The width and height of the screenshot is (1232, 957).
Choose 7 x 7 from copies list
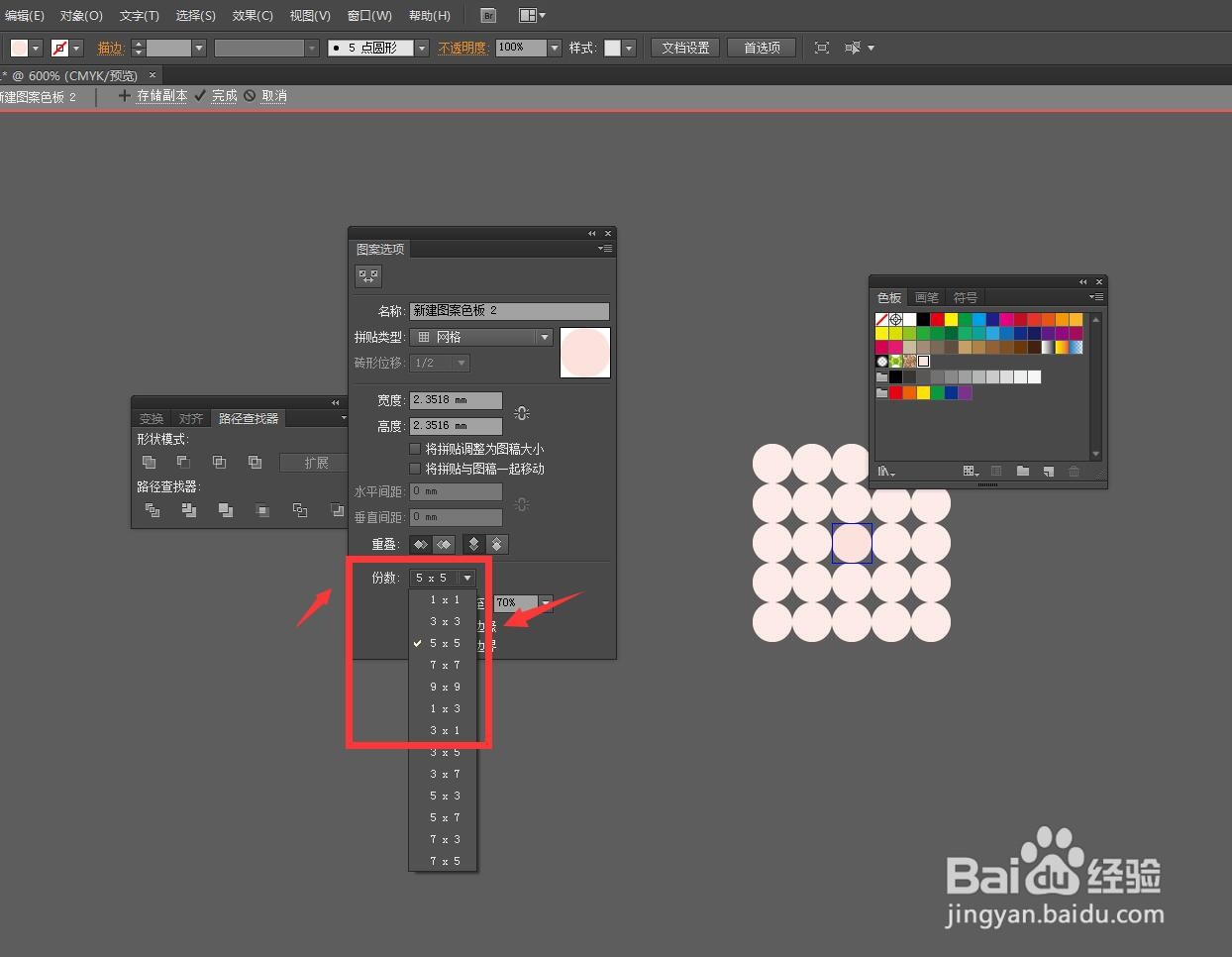tap(443, 665)
